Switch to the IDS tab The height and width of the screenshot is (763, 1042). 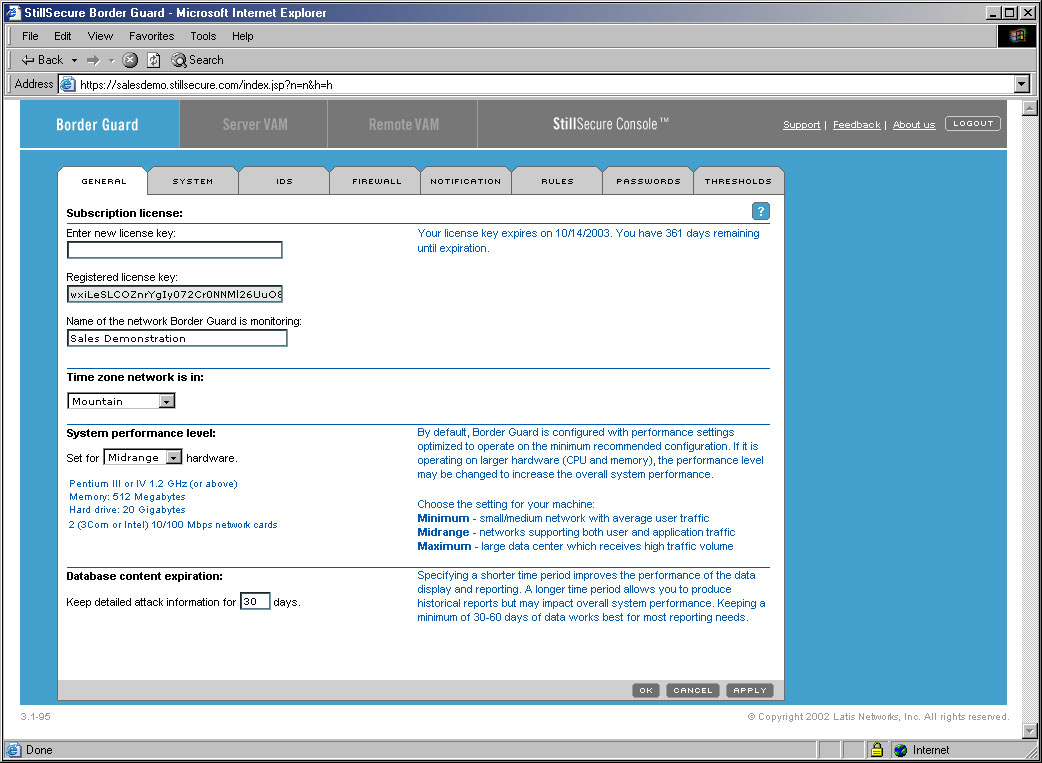pyautogui.click(x=284, y=181)
